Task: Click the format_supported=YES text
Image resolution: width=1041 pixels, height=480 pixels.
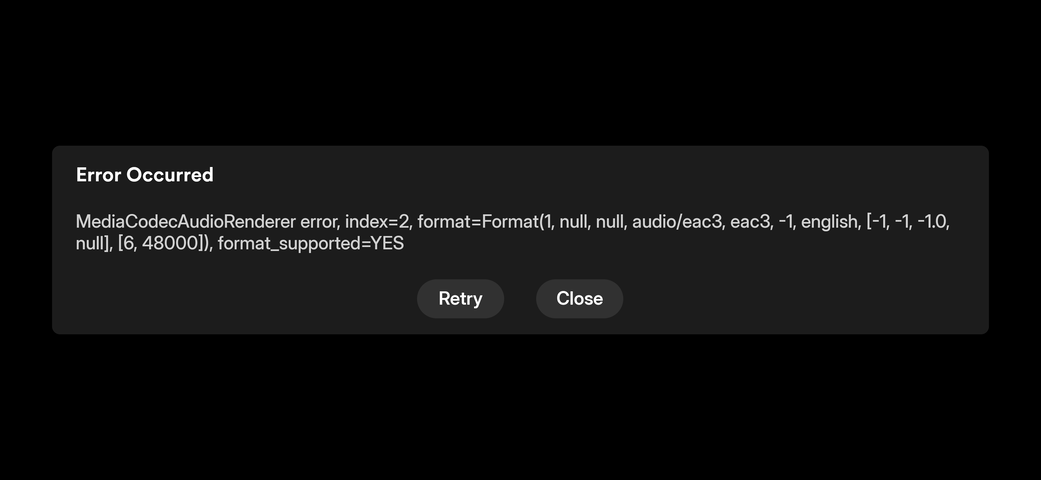Action: click(x=311, y=244)
